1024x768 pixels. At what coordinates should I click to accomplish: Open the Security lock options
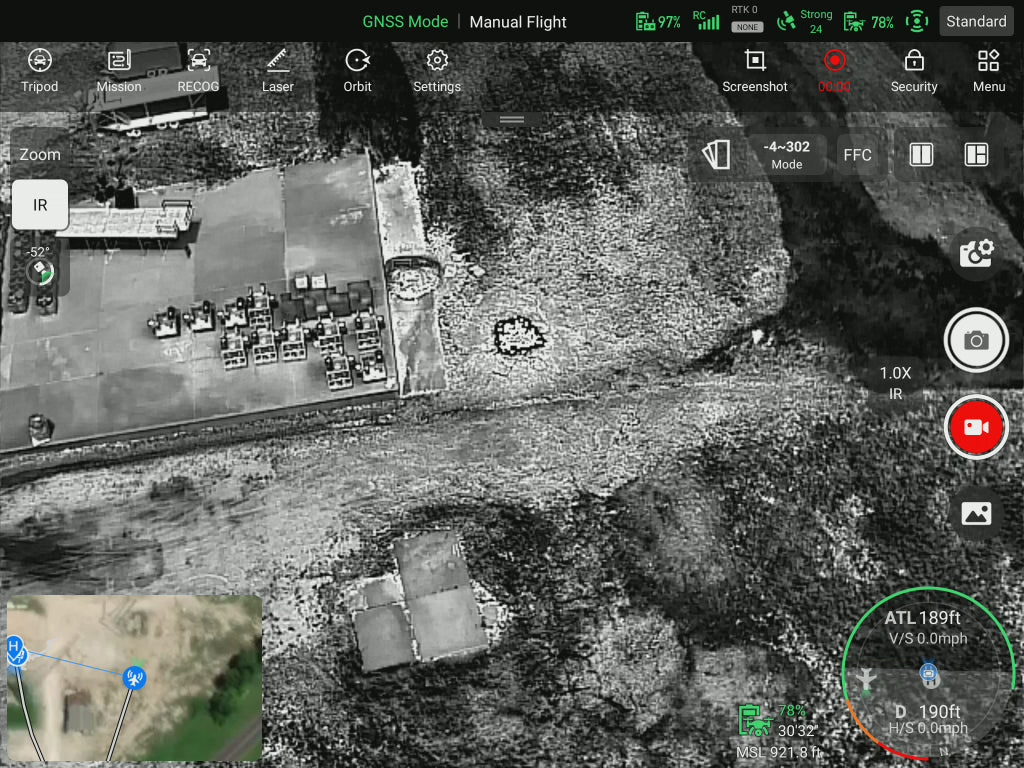[x=914, y=70]
